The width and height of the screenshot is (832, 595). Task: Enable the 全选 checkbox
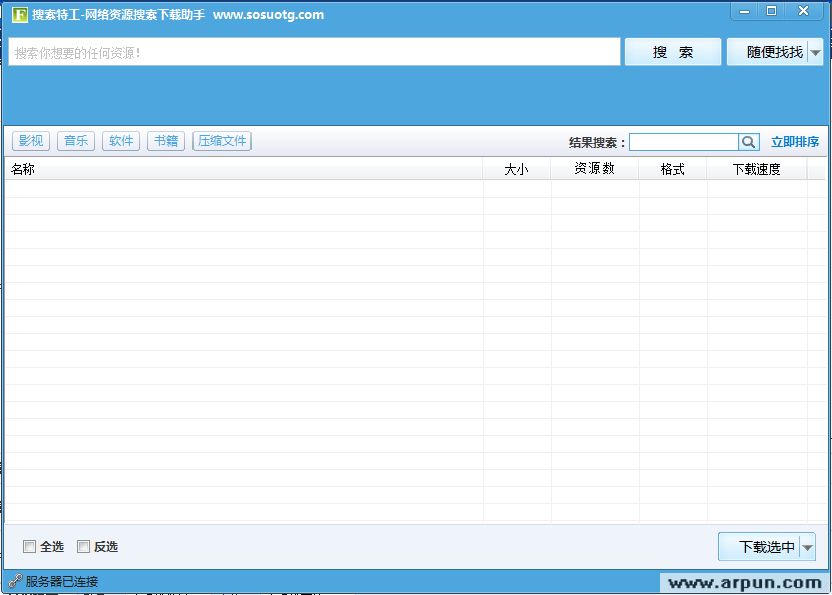30,546
